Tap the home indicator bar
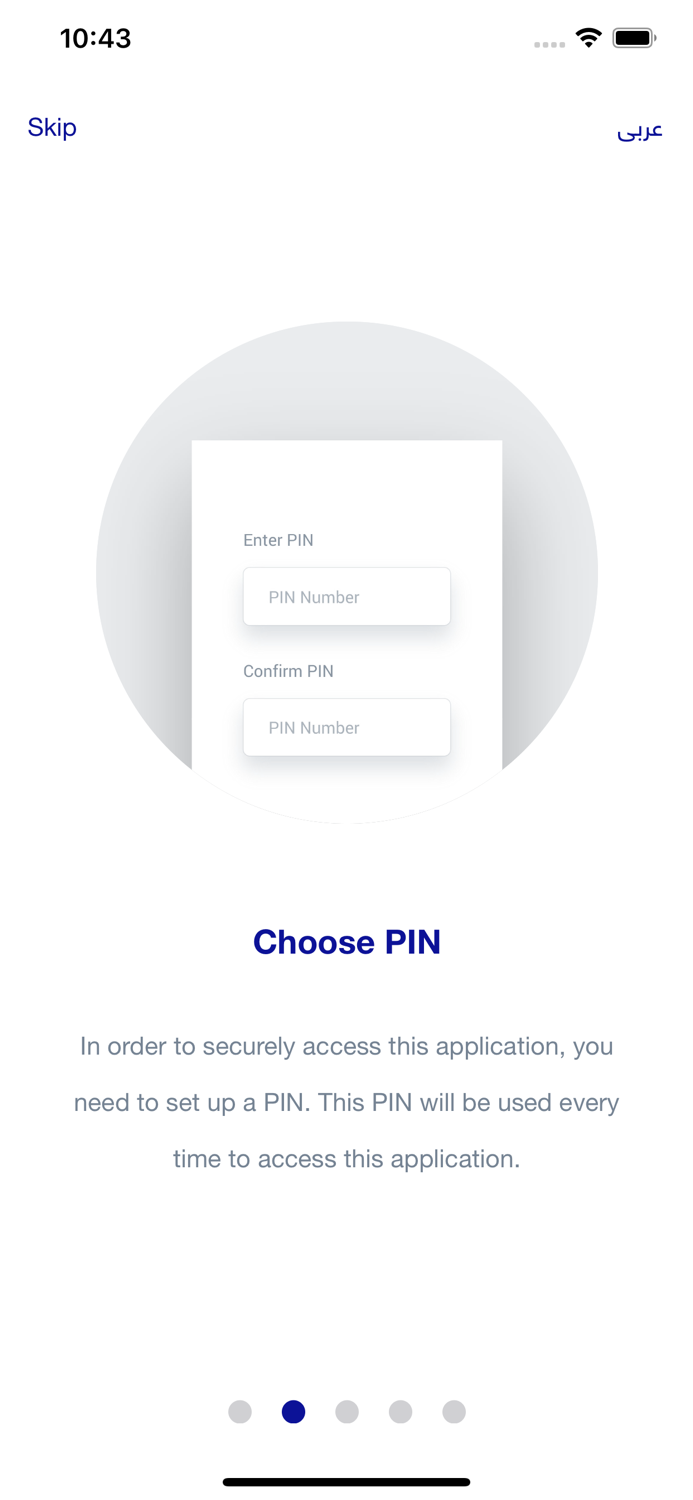This screenshot has height=1500, width=693. [346, 1481]
